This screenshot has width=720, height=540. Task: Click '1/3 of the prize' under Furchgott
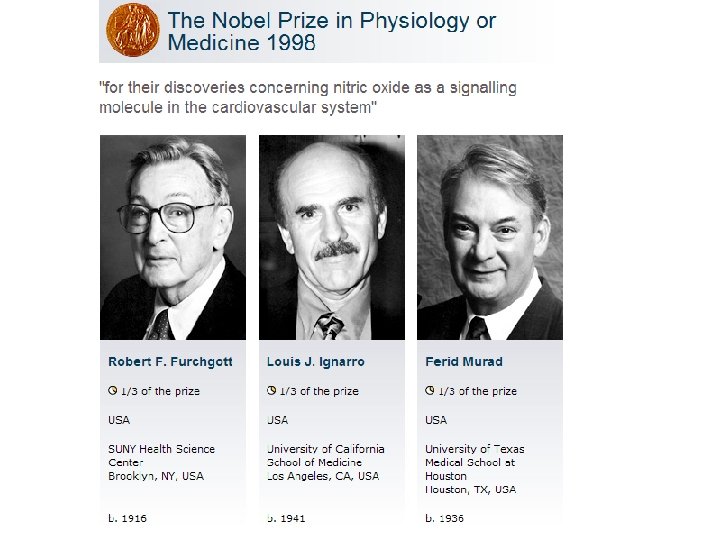[160, 391]
